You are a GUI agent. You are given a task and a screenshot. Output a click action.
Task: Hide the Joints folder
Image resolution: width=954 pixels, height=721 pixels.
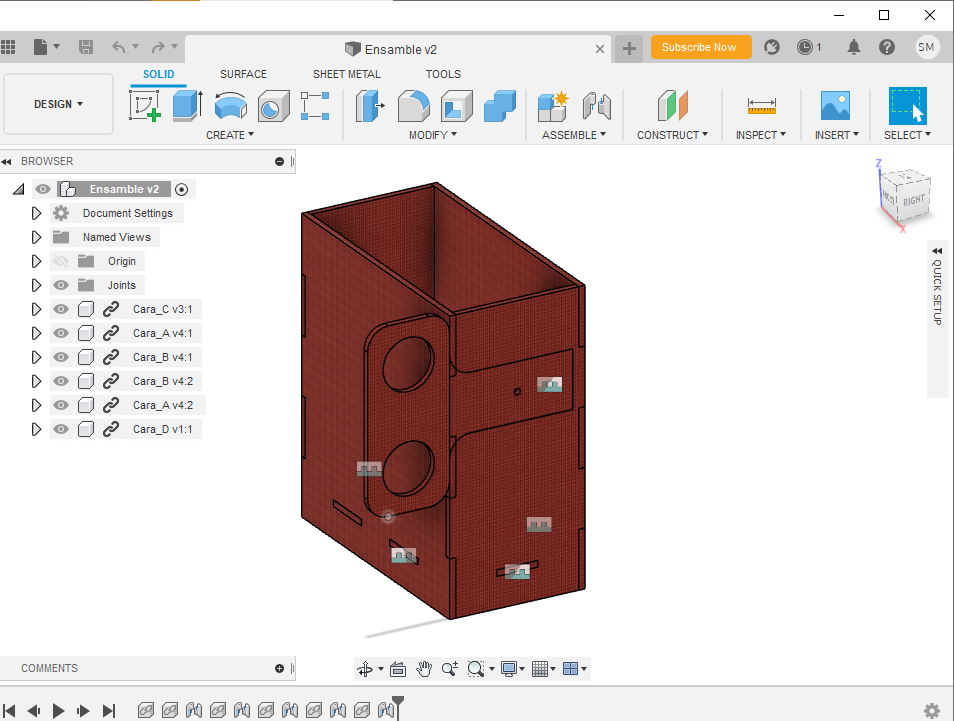click(x=61, y=285)
